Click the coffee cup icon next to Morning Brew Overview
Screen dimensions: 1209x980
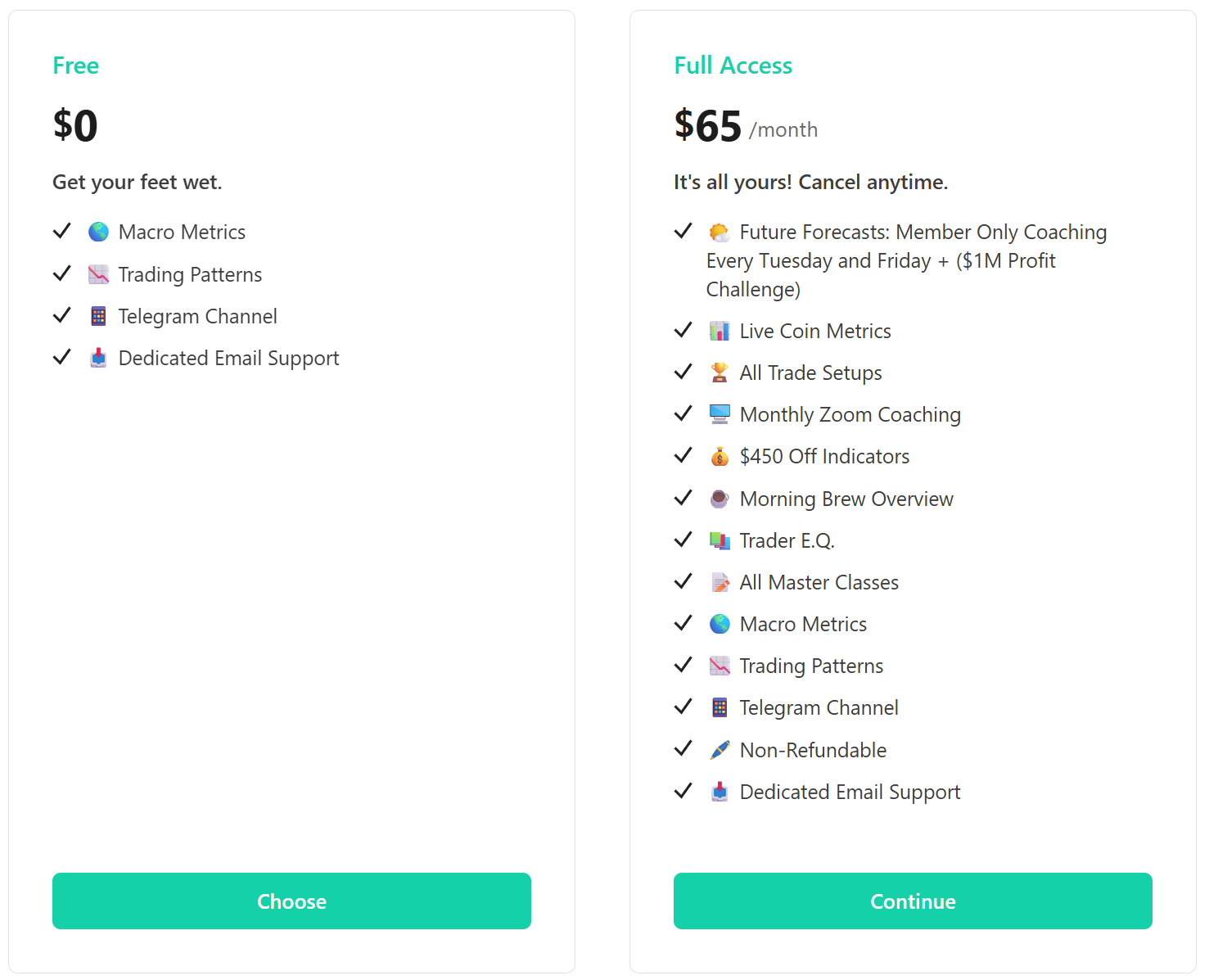[x=720, y=499]
